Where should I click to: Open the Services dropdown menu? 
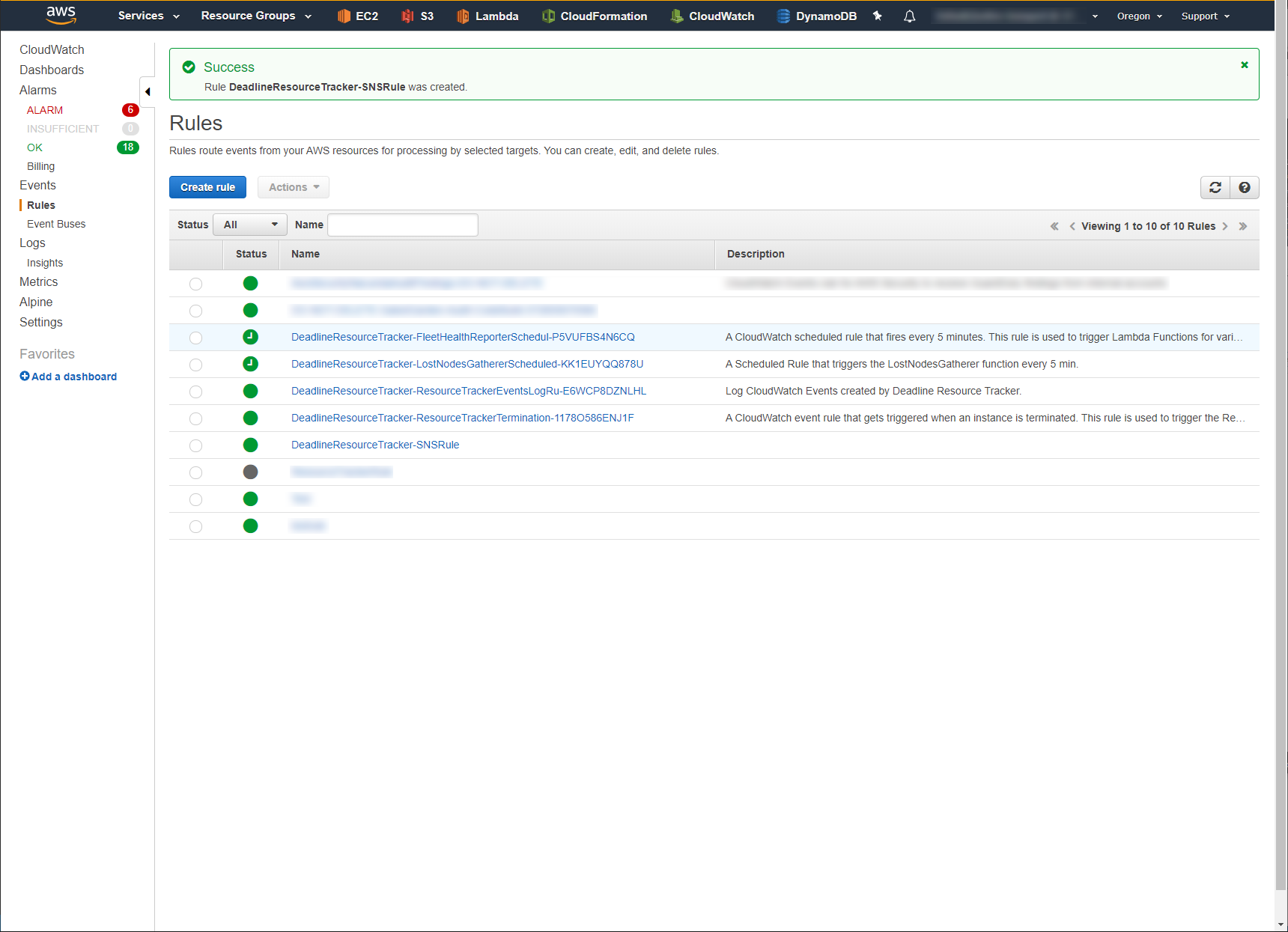click(148, 16)
